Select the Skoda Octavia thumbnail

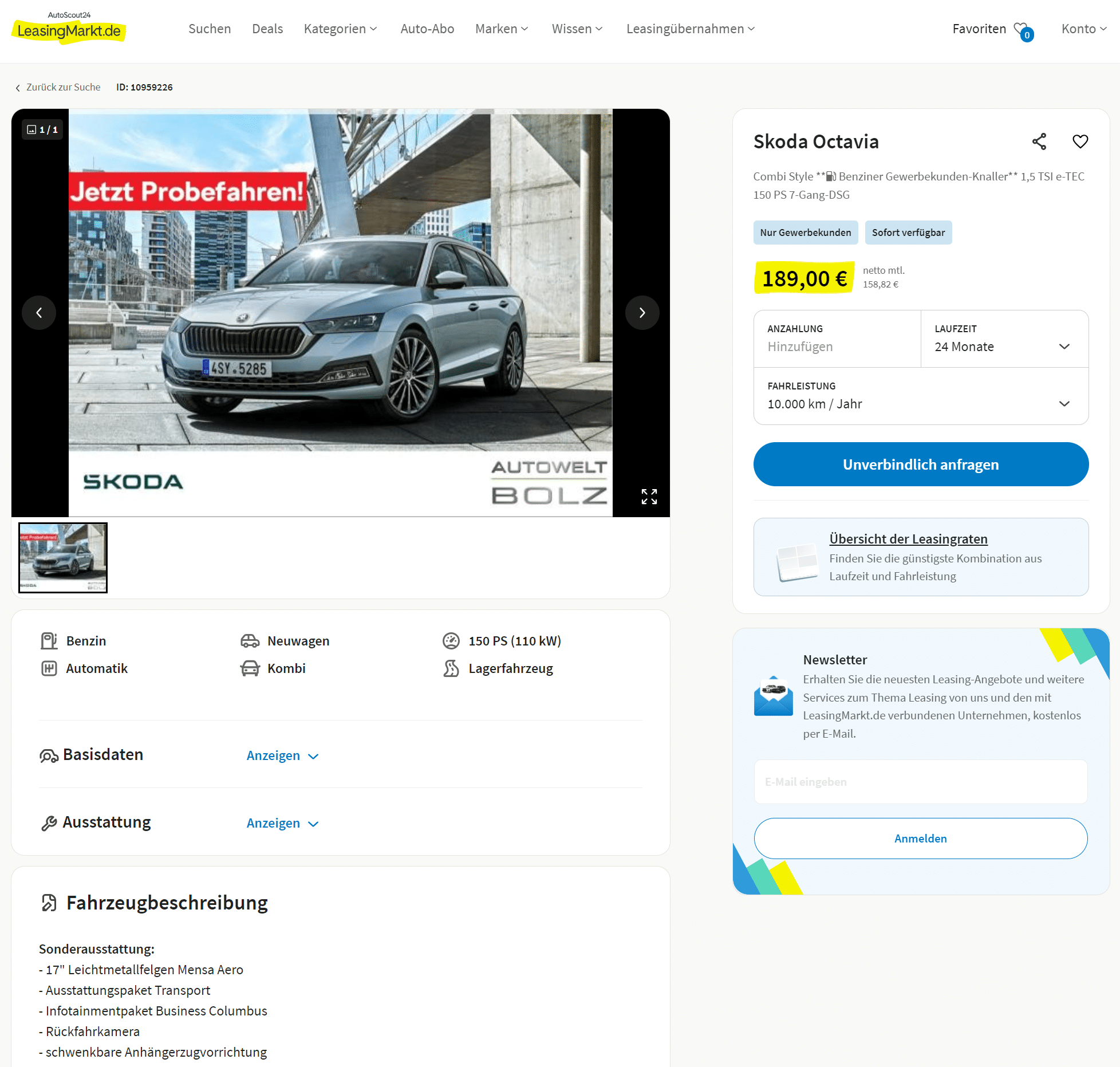click(63, 558)
